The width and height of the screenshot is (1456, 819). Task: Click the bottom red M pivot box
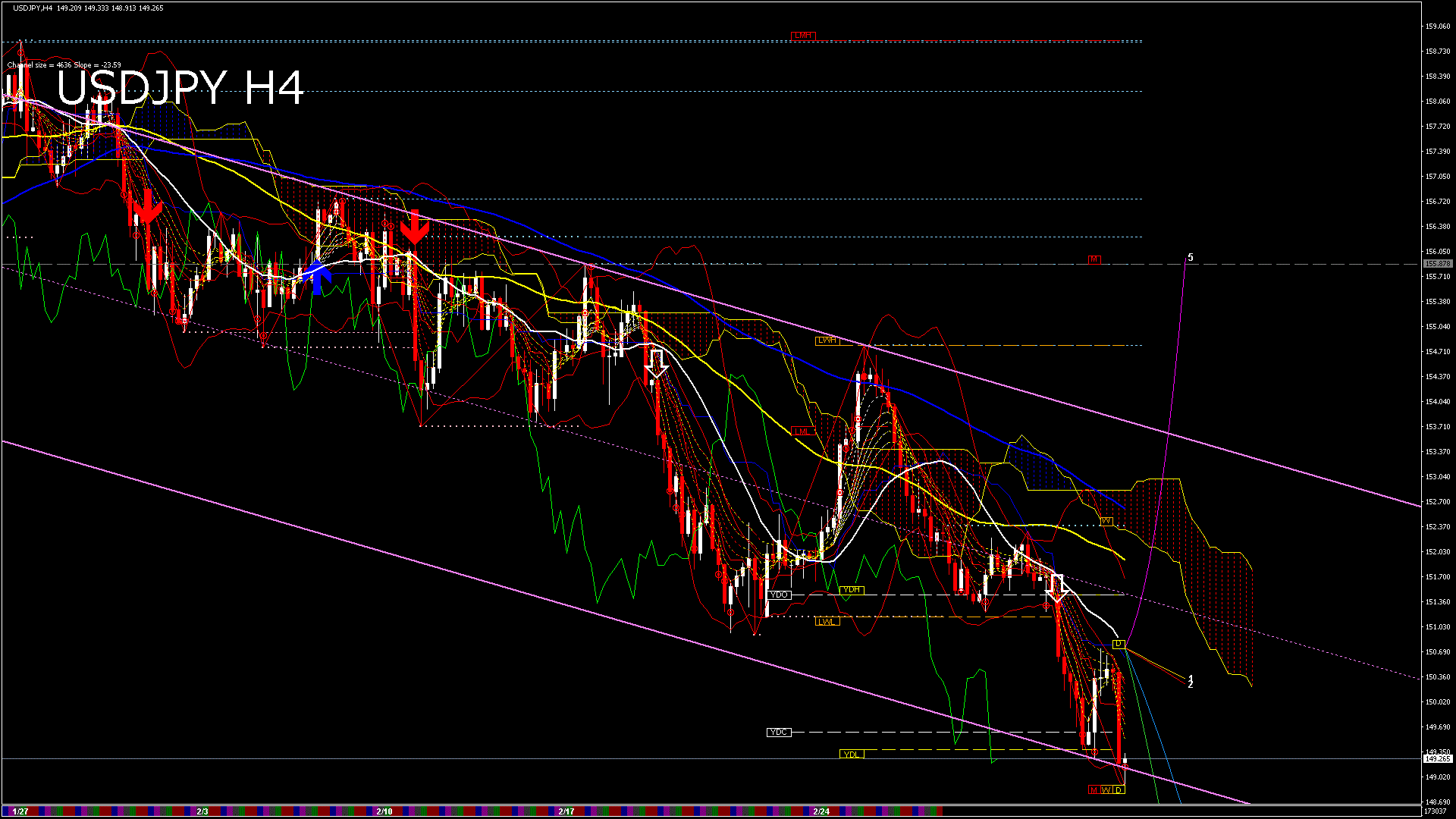(x=1094, y=790)
